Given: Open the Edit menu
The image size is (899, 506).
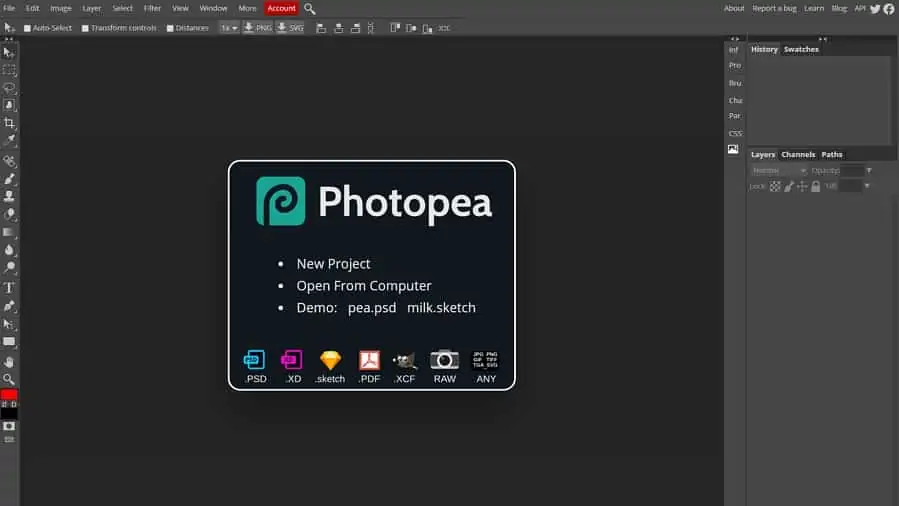Looking at the screenshot, I should point(32,9).
